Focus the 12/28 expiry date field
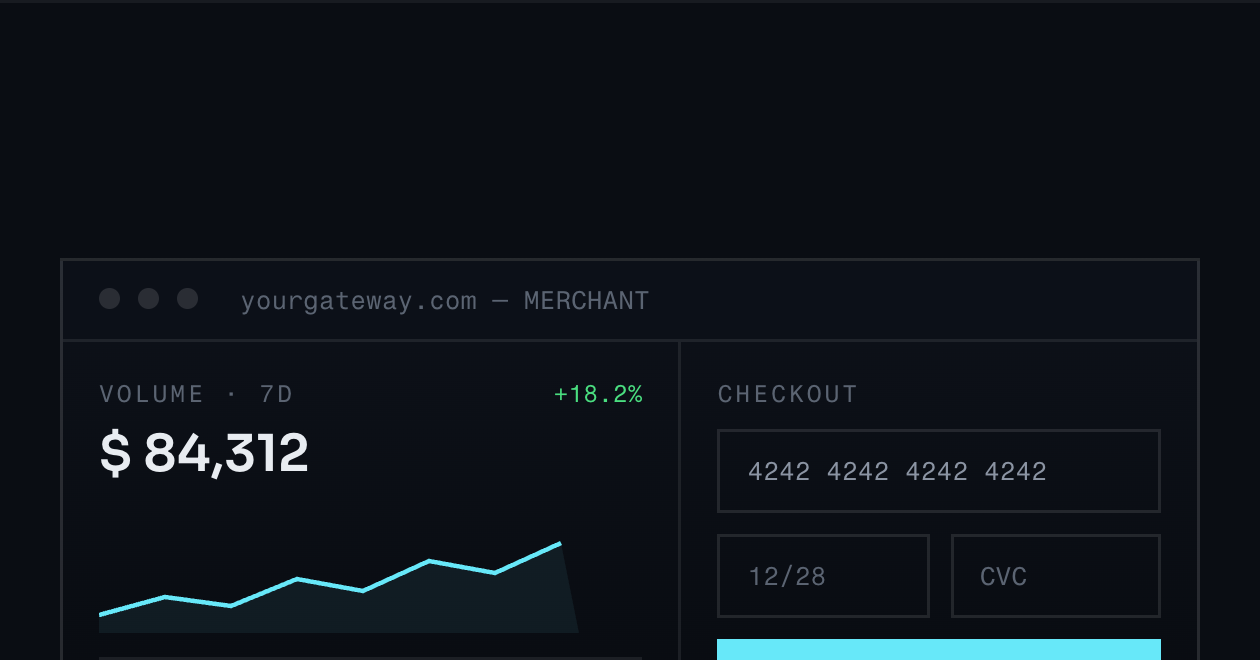 pos(824,576)
